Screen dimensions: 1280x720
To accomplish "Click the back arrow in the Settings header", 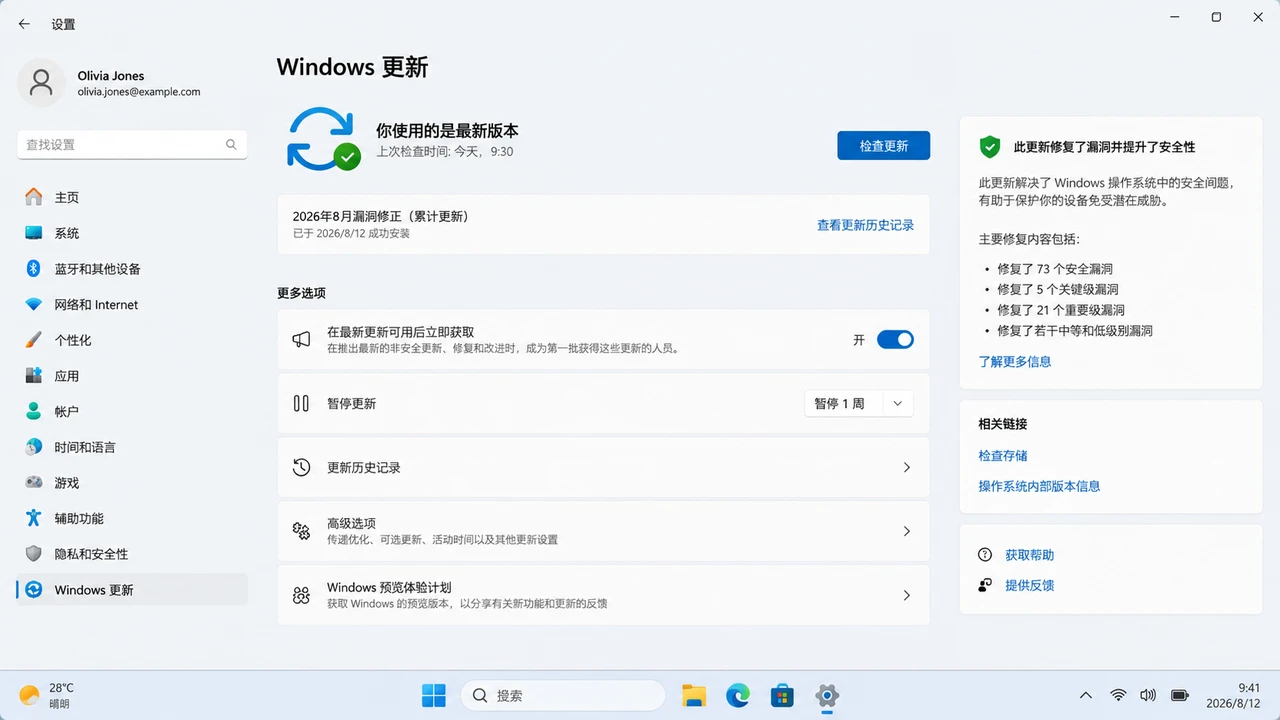I will tap(24, 24).
